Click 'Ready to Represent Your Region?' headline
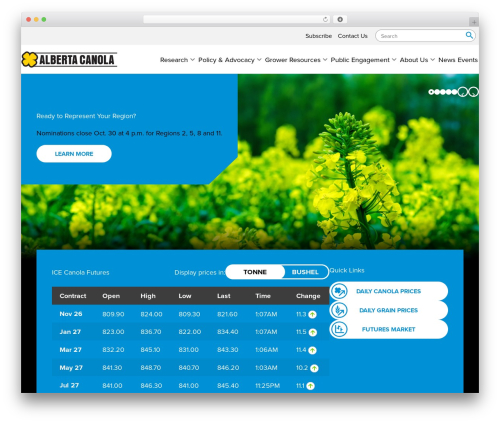The width and height of the screenshot is (500, 423). click(86, 116)
